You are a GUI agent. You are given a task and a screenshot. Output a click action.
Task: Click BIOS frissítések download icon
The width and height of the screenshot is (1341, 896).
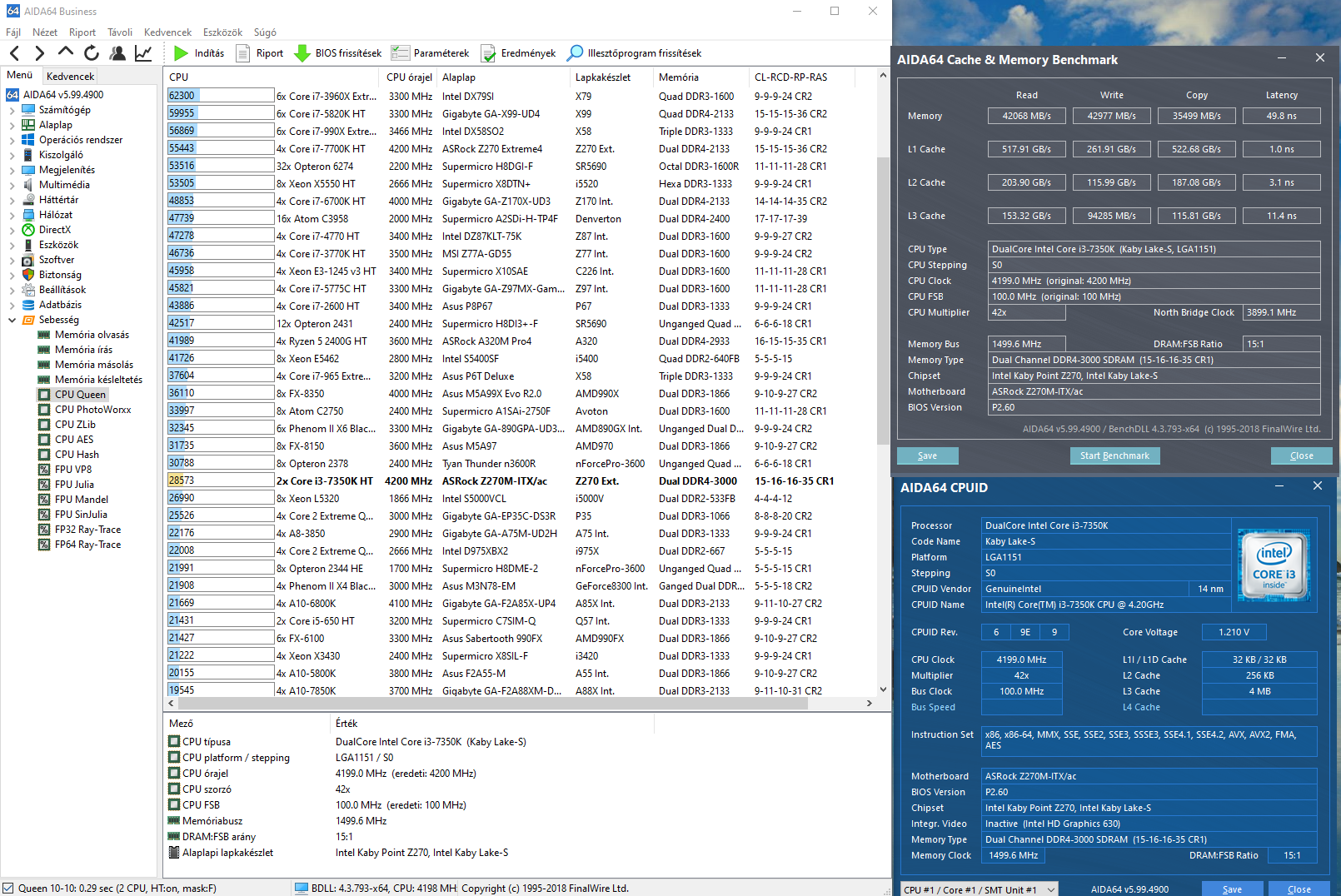302,53
